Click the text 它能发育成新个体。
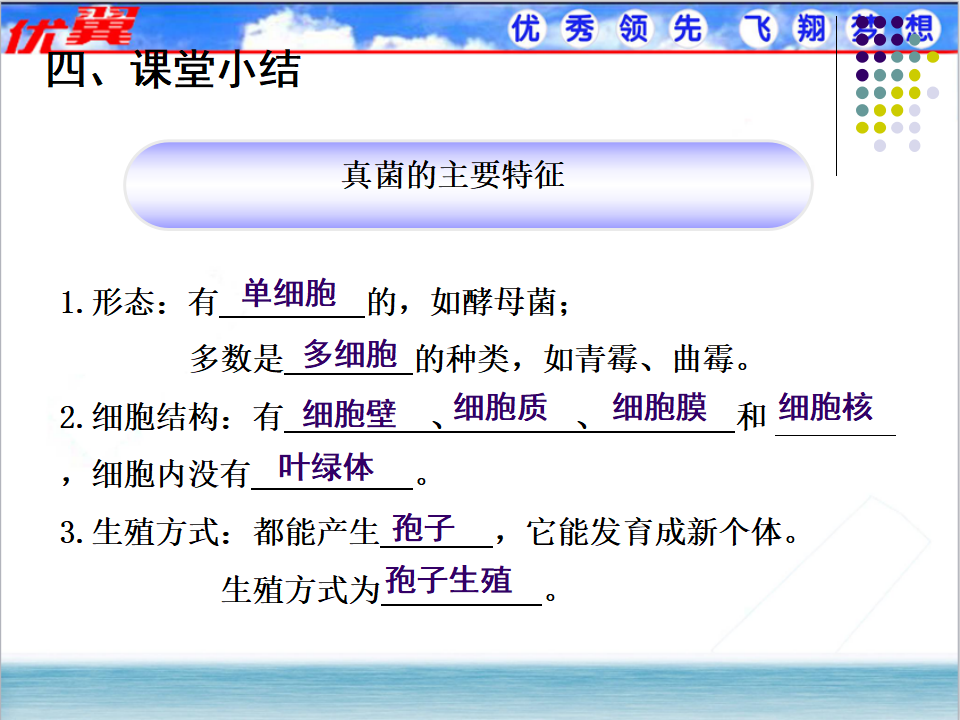Screen dimensions: 960x720 (663, 532)
